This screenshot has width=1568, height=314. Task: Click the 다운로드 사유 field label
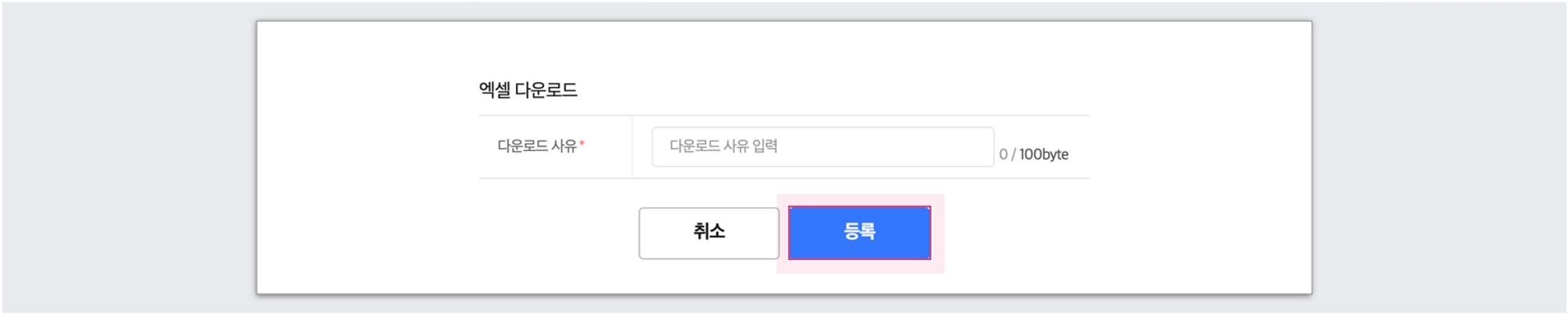[537, 146]
